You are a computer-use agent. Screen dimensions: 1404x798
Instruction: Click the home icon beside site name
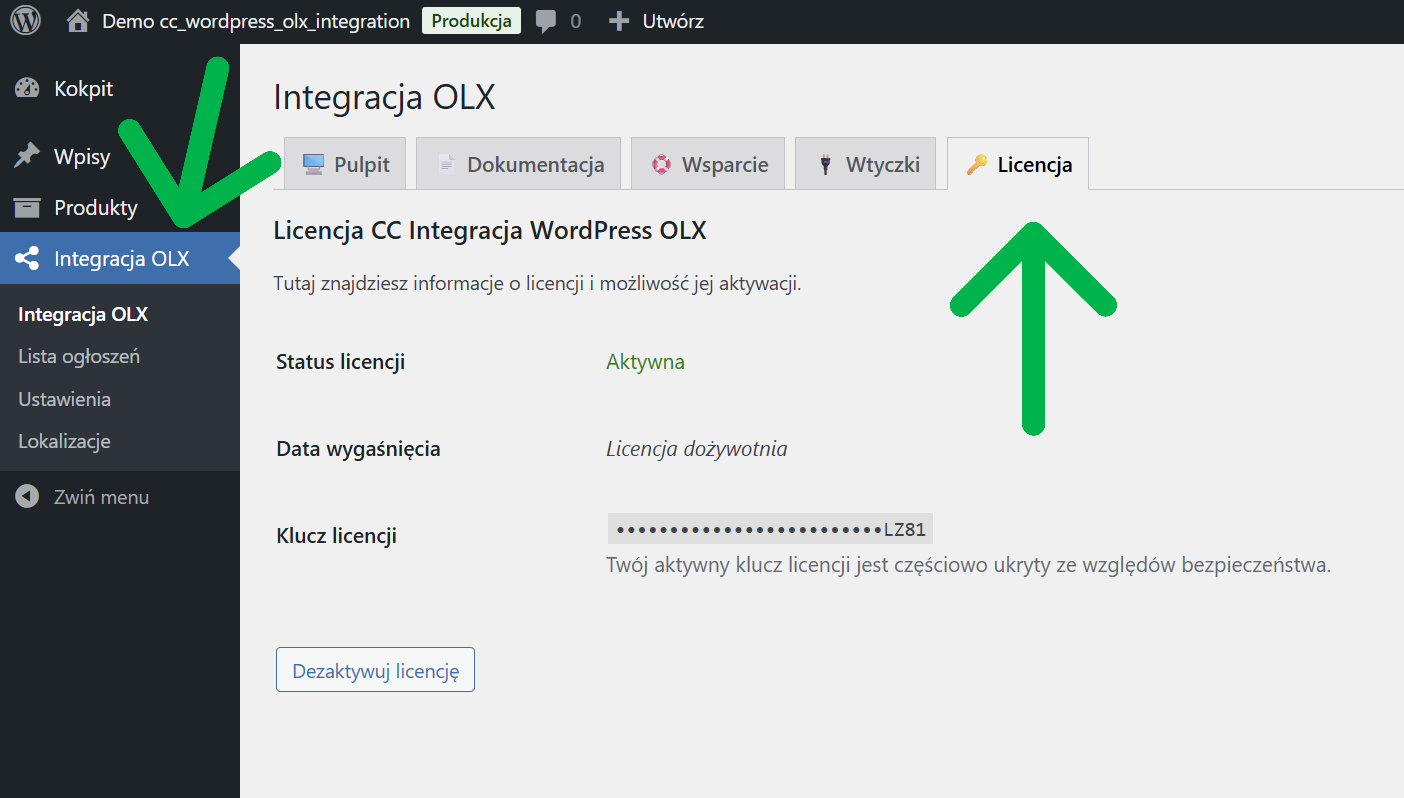point(78,21)
